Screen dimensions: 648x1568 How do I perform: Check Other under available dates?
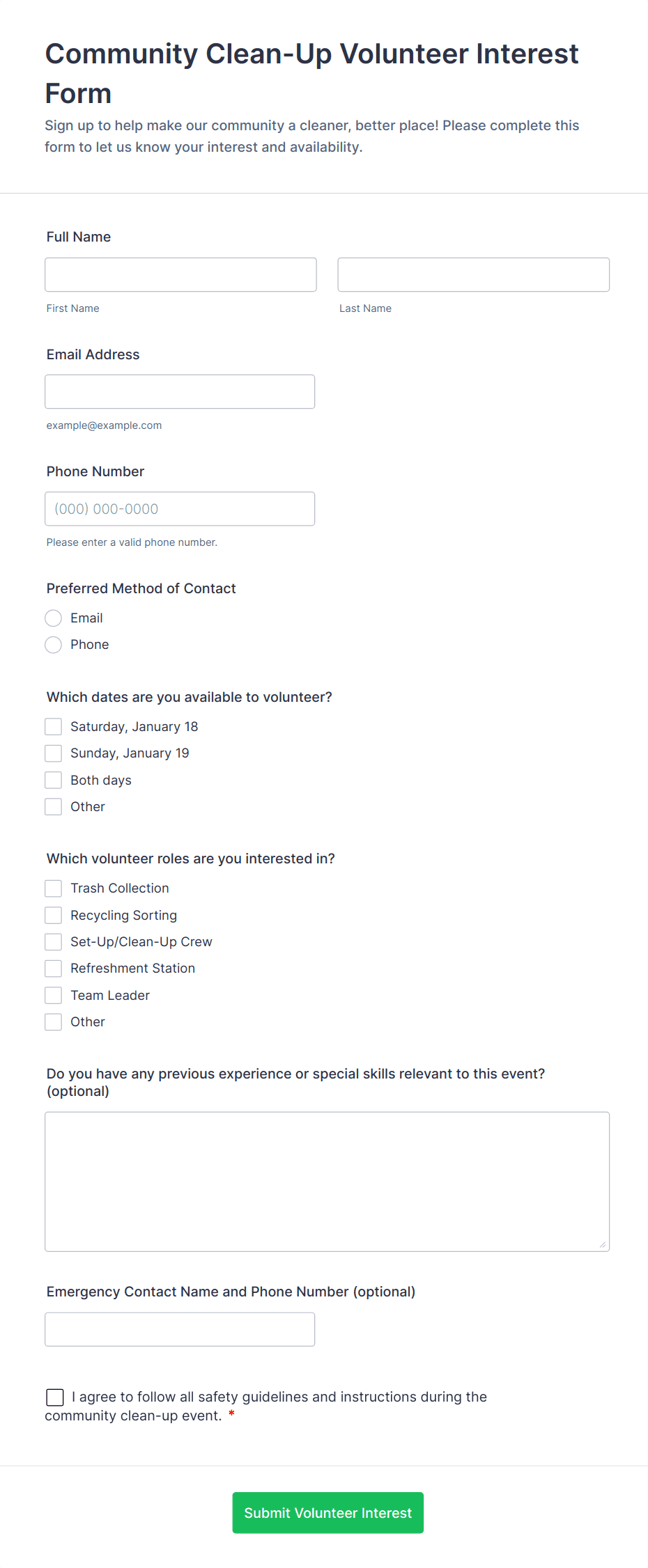53,806
